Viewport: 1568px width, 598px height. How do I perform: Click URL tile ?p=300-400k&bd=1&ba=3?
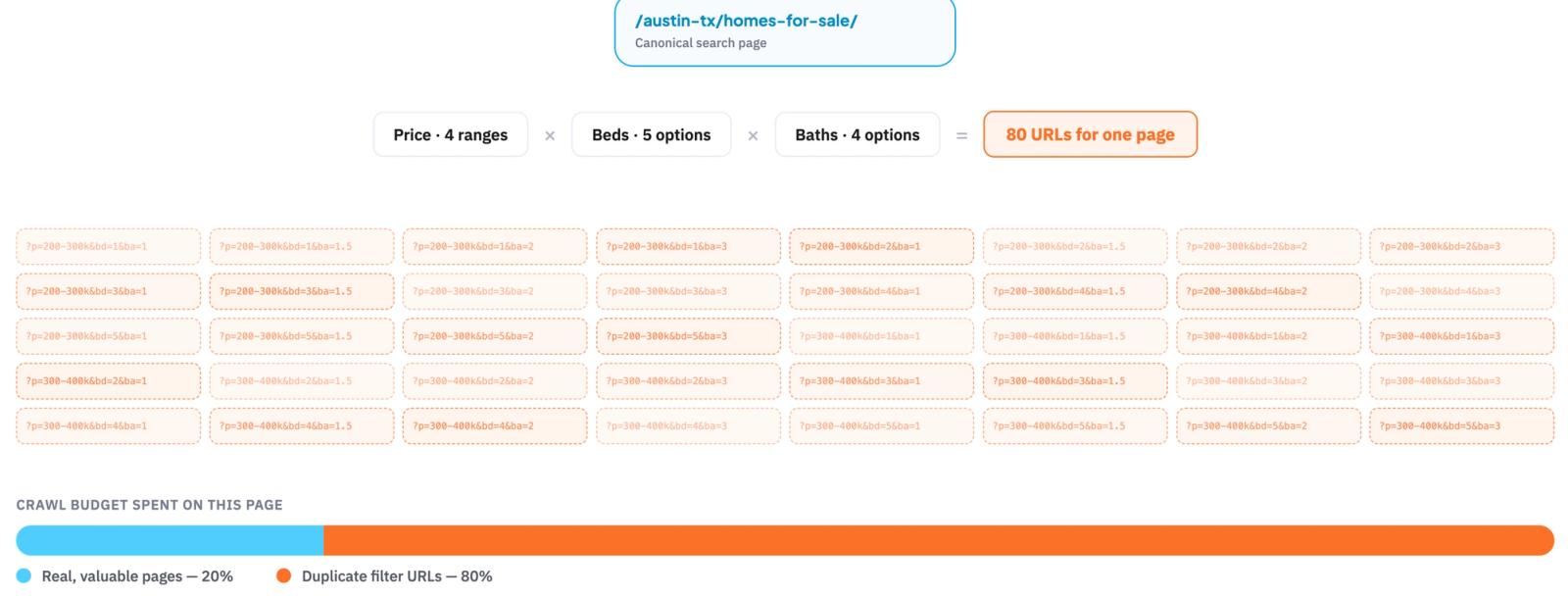pyautogui.click(x=1462, y=336)
